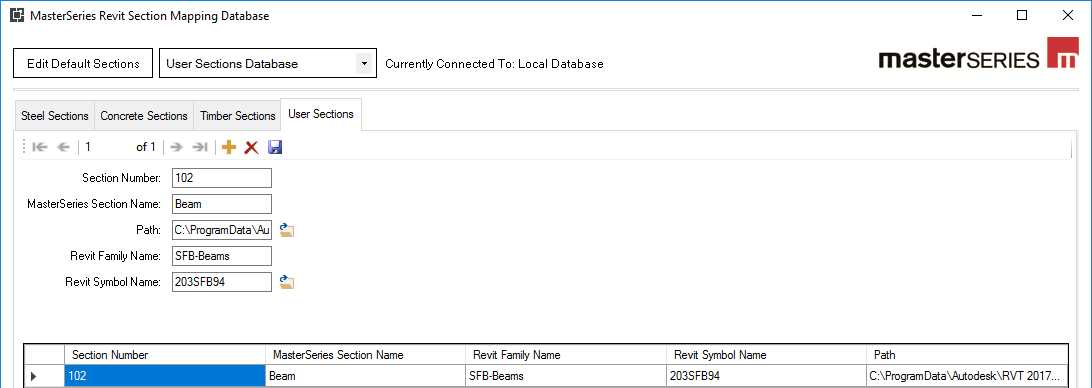Select the SFB-Beams cell in grid
The height and width of the screenshot is (388, 1092).
566,376
